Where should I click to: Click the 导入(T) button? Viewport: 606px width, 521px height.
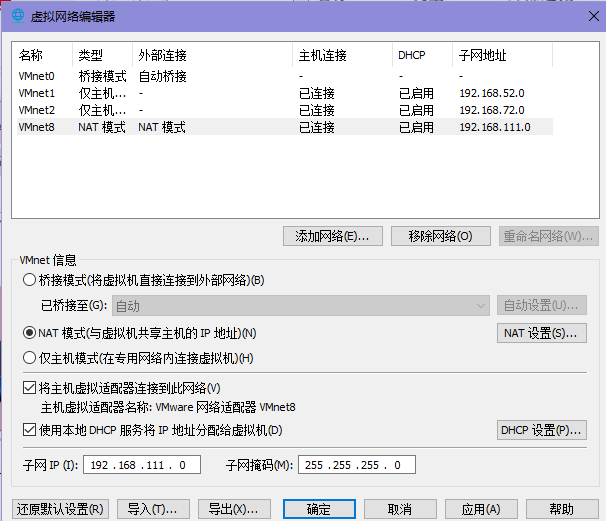point(153,509)
